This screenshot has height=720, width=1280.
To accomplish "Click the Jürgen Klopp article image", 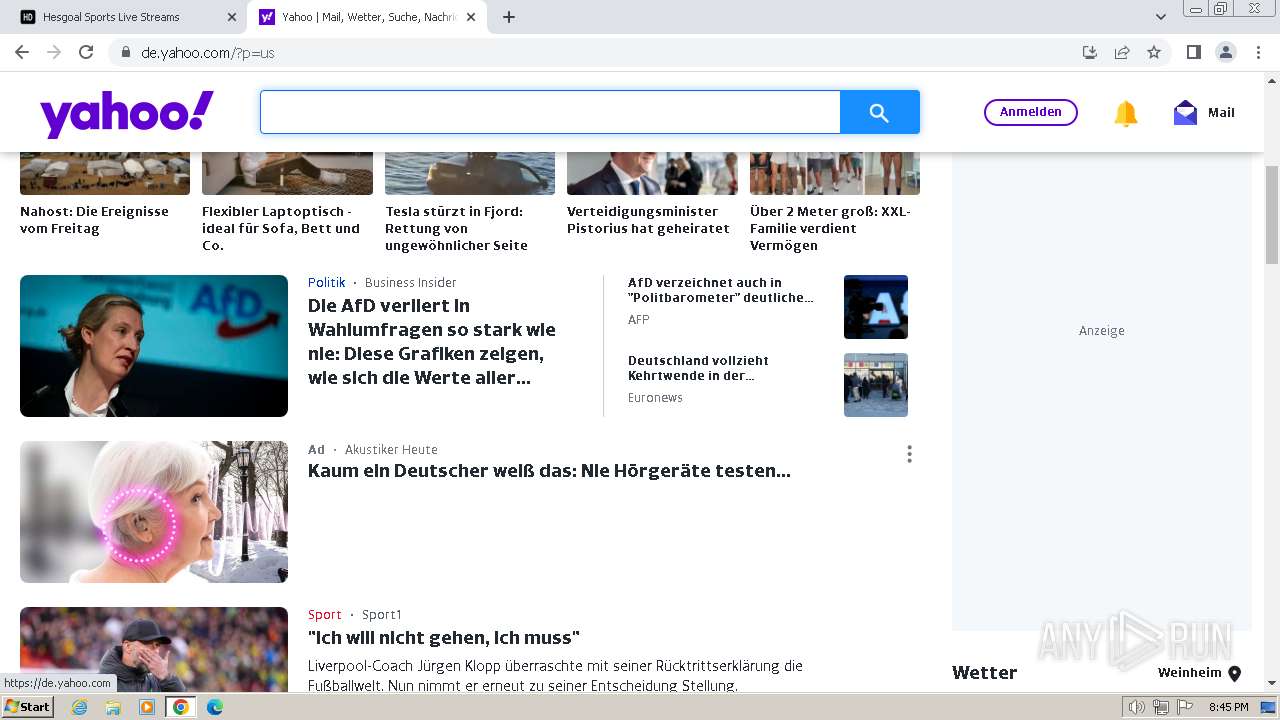I will (x=154, y=649).
